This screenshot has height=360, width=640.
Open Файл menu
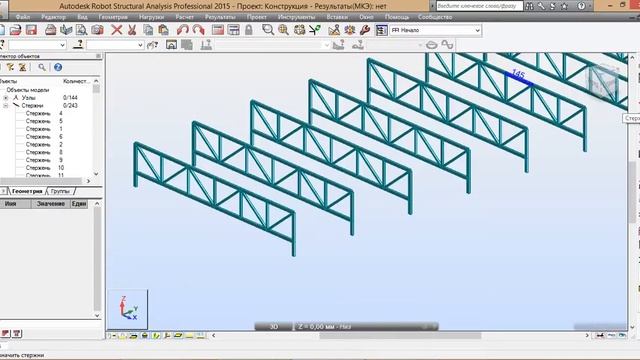pos(22,17)
